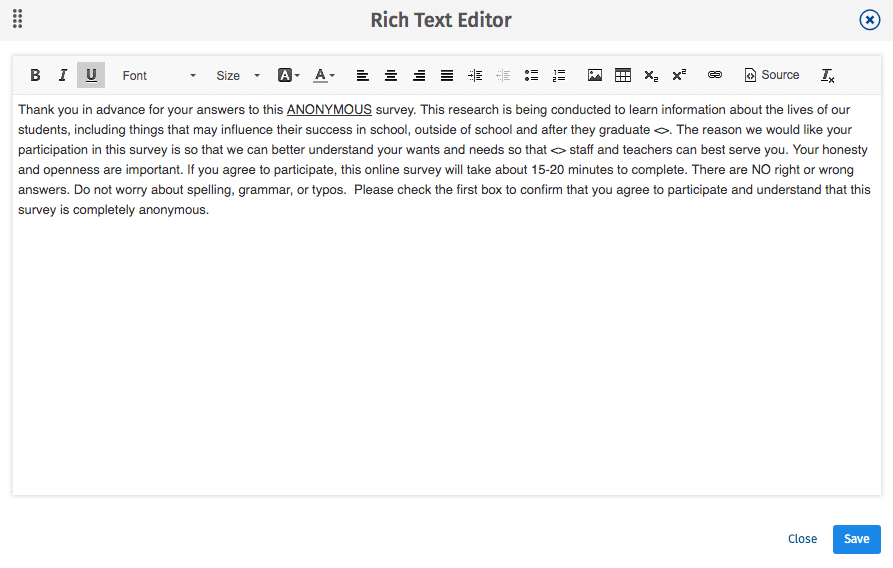
Task: Insert a table
Action: click(623, 75)
